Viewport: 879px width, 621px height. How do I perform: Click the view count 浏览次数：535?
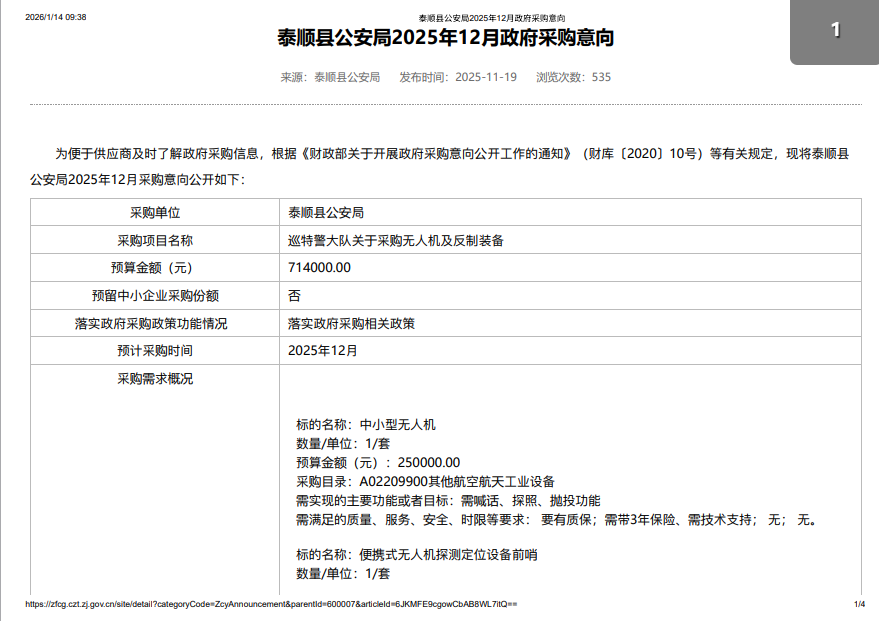point(573,77)
